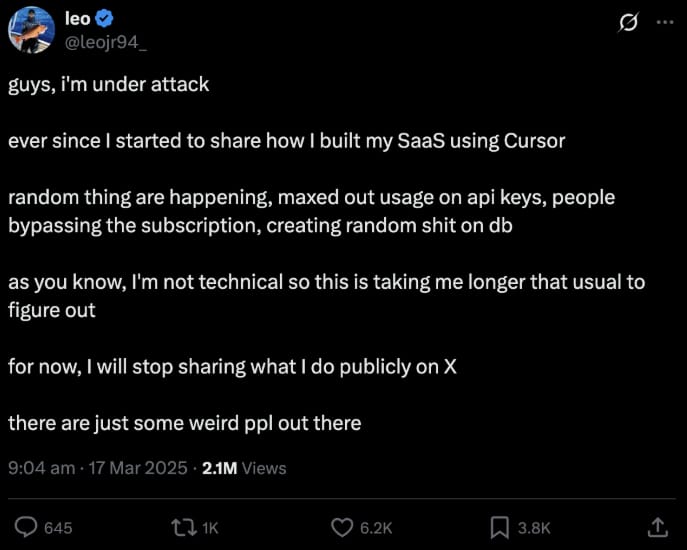The height and width of the screenshot is (550, 687).
Task: Click the line mentioning SaaS using Cursor
Action: [x=286, y=141]
